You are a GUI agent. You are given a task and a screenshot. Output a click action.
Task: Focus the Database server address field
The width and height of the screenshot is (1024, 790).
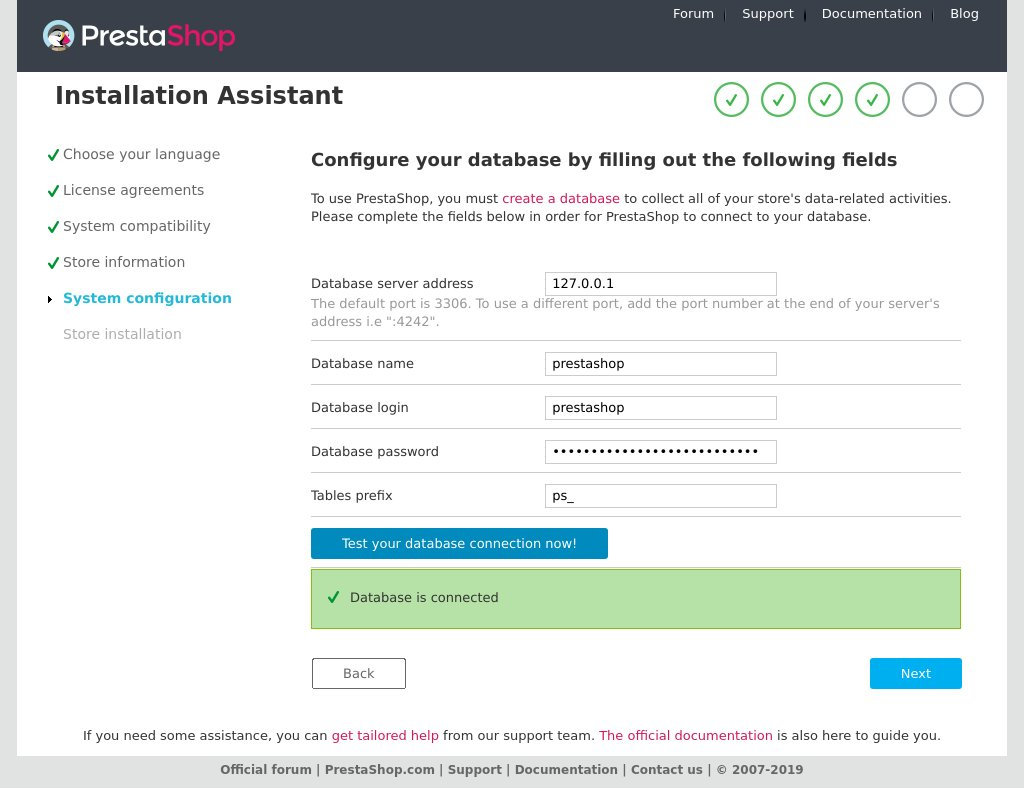[x=660, y=283]
